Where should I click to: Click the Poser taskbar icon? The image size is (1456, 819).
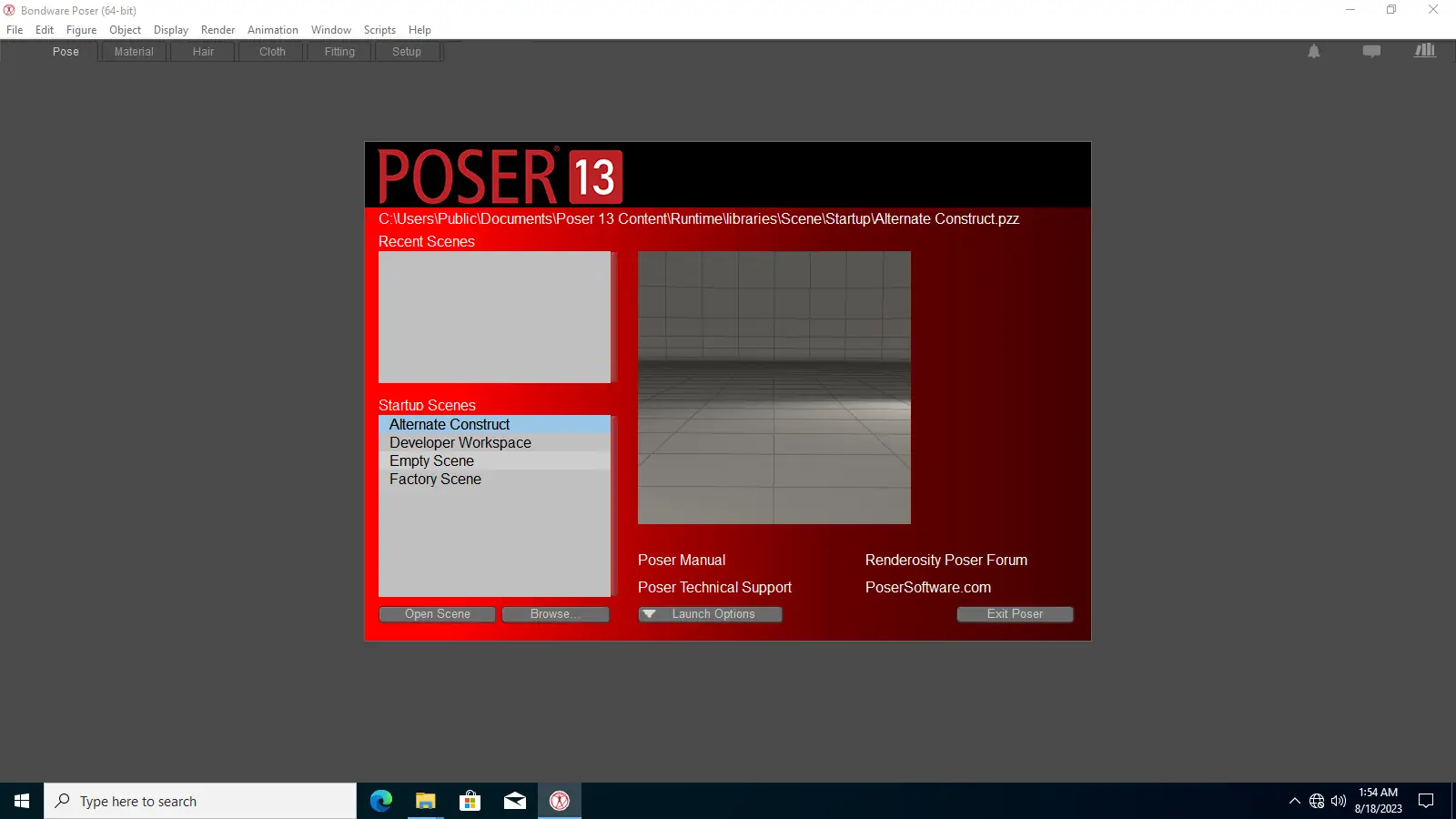click(x=560, y=801)
